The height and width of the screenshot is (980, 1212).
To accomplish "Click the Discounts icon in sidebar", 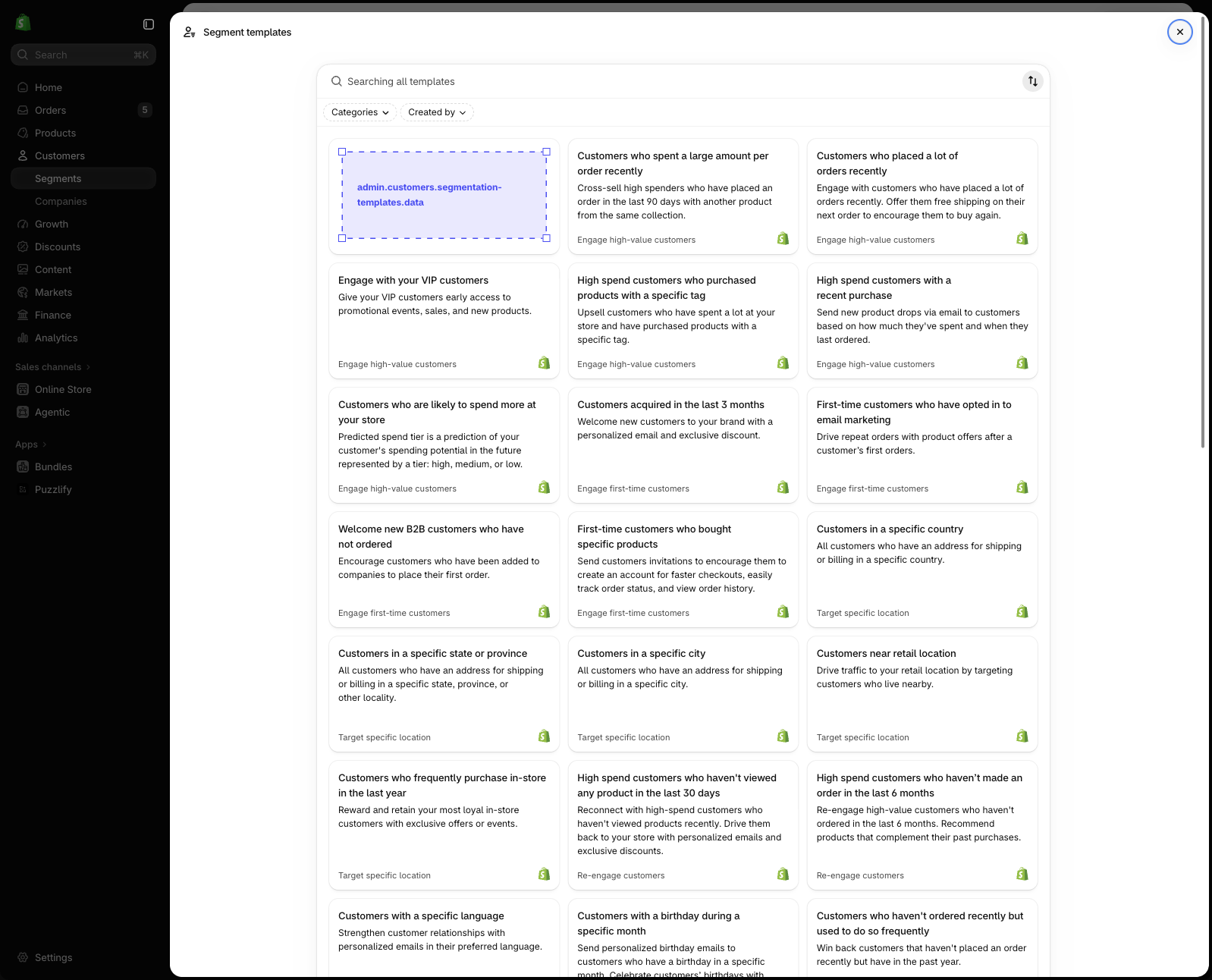I will tap(23, 247).
